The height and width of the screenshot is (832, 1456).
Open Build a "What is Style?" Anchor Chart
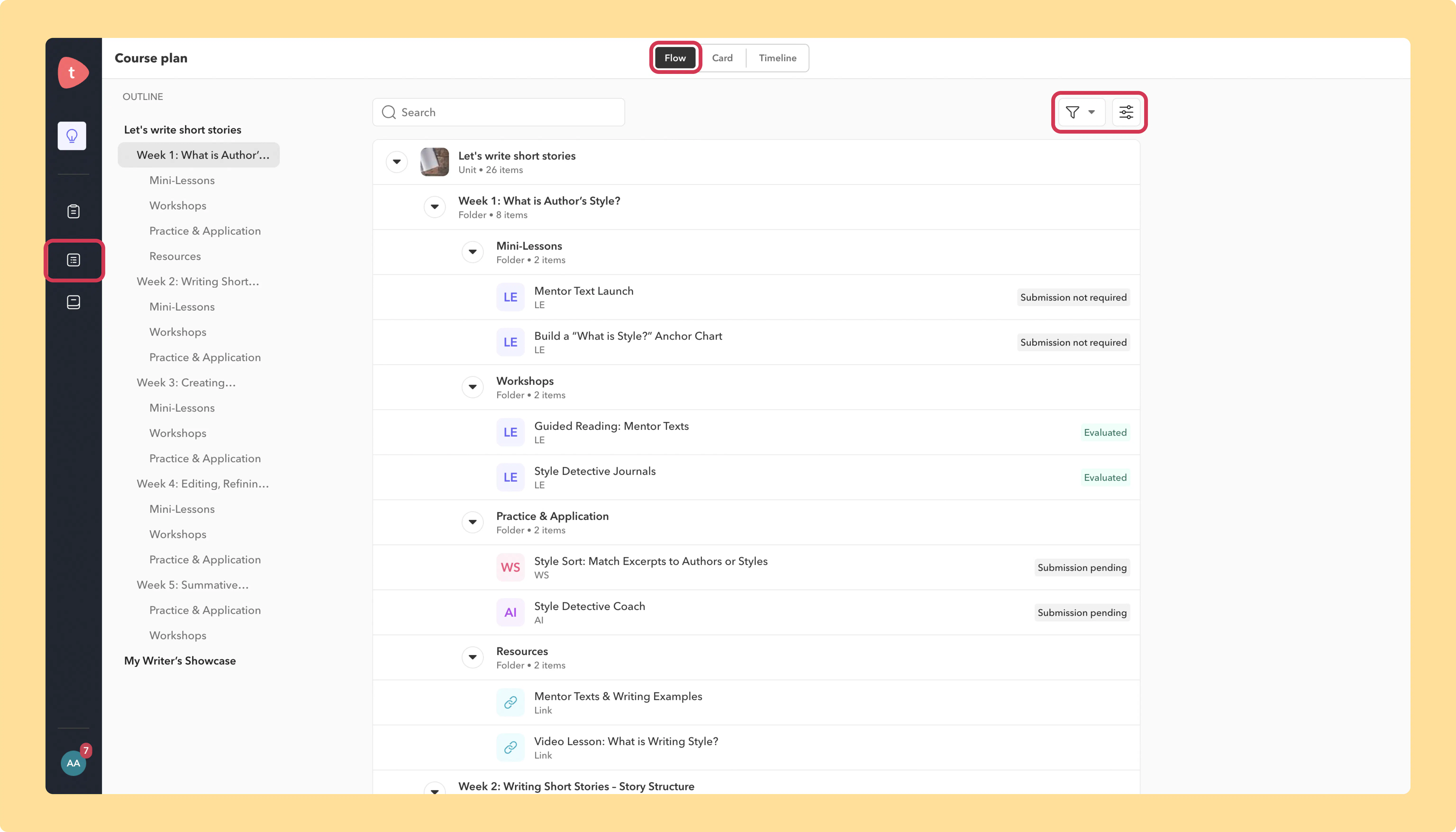[x=628, y=336]
